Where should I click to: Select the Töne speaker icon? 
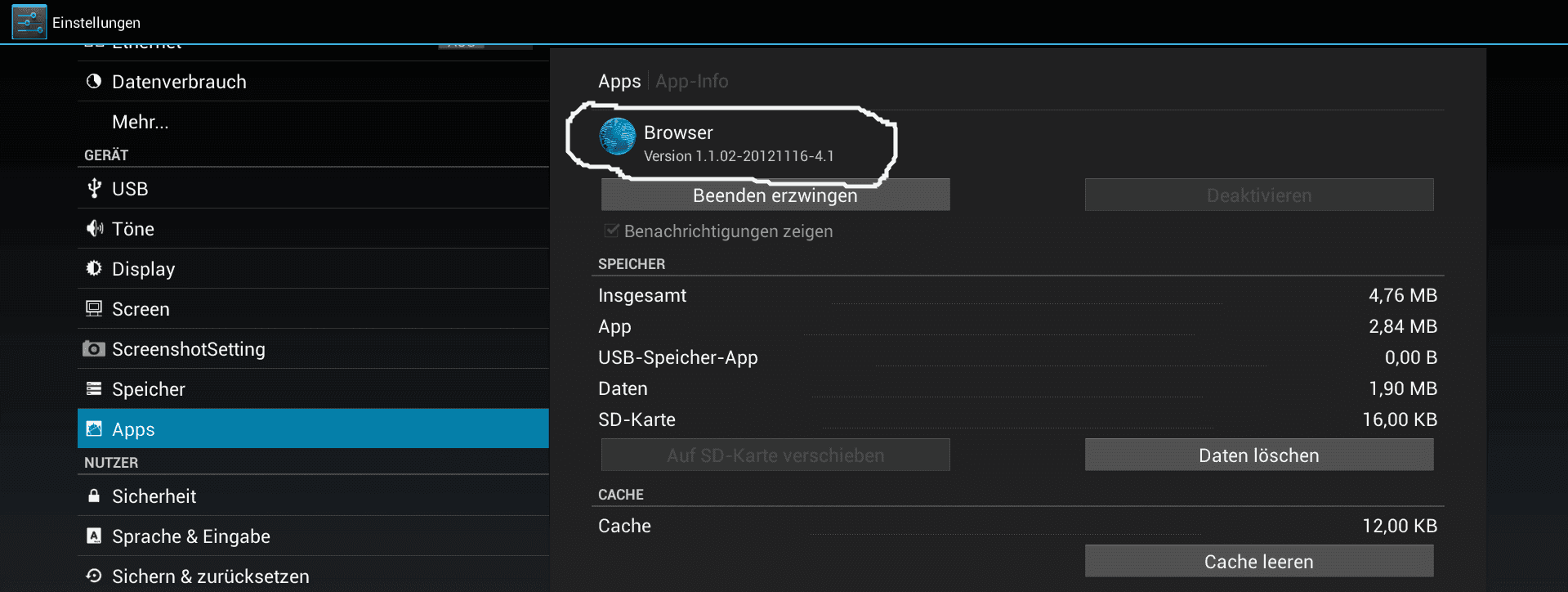pyautogui.click(x=95, y=228)
